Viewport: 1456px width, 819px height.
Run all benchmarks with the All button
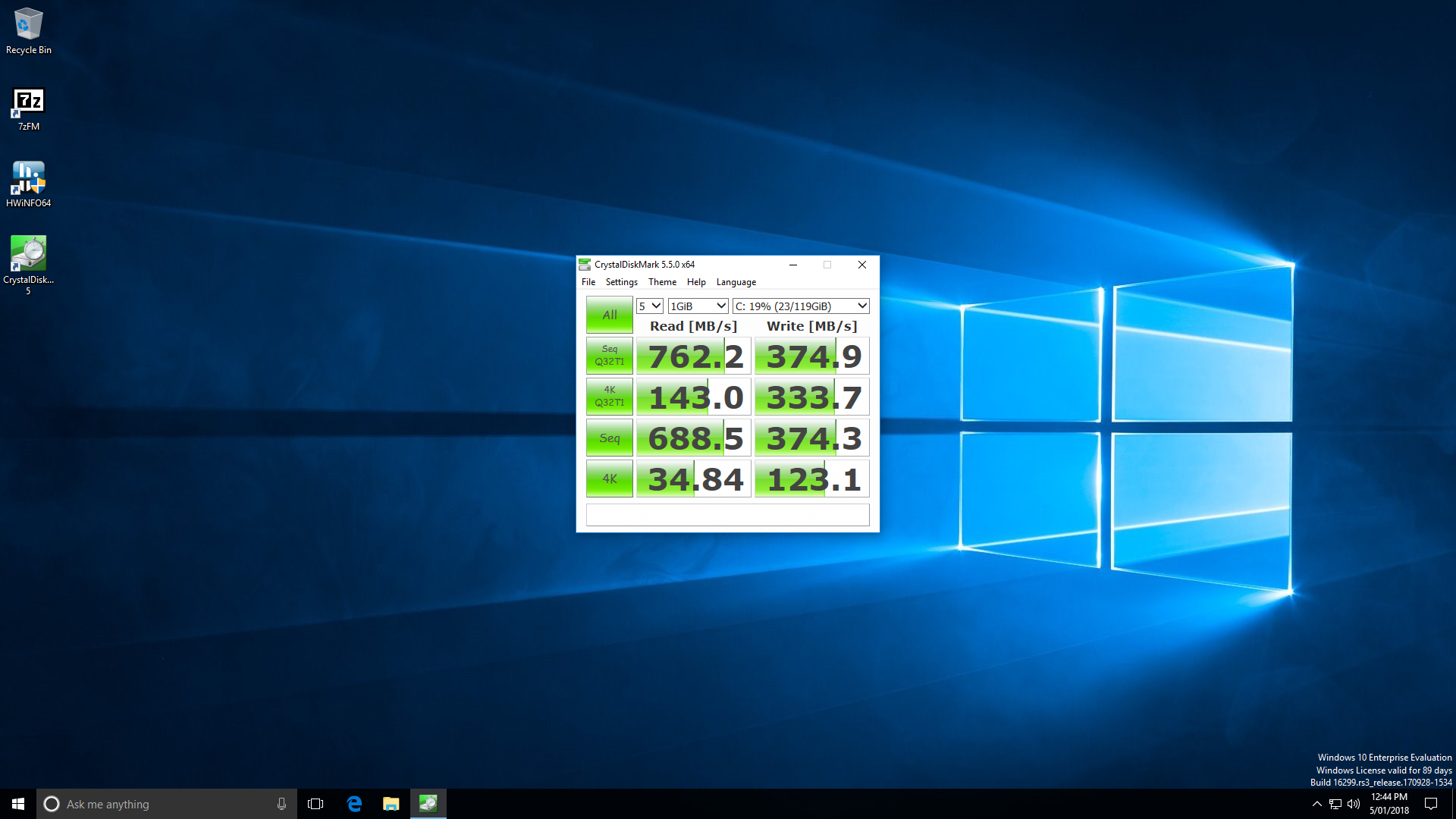pyautogui.click(x=610, y=315)
